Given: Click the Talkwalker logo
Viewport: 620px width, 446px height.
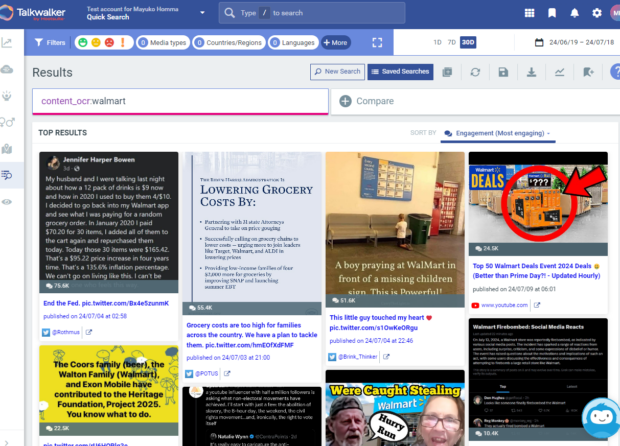Looking at the screenshot, I should pyautogui.click(x=33, y=13).
